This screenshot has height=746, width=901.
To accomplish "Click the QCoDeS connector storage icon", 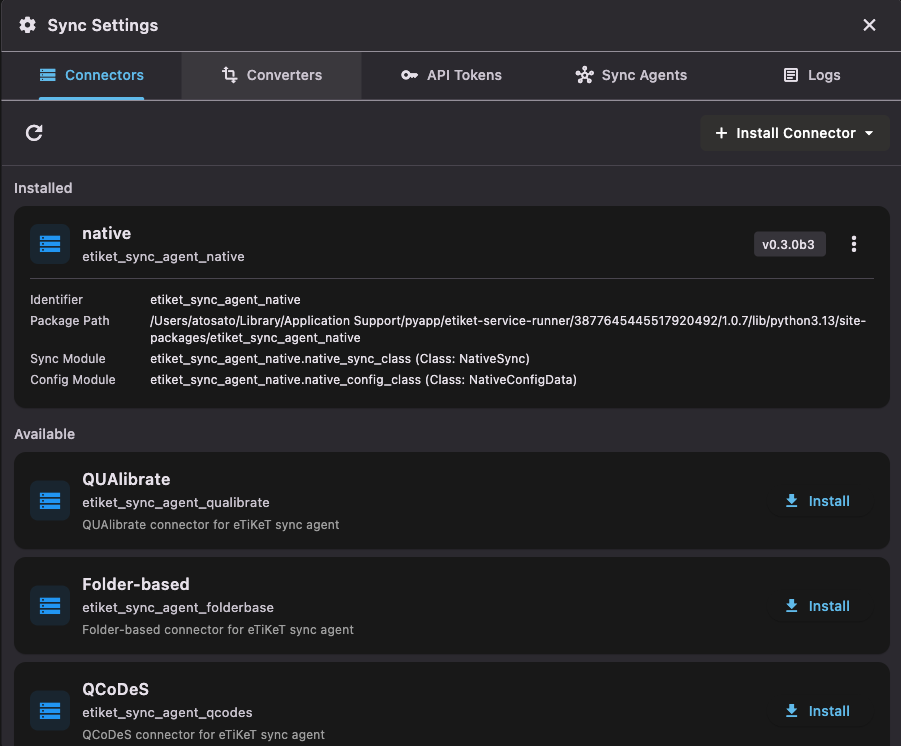I will [50, 711].
